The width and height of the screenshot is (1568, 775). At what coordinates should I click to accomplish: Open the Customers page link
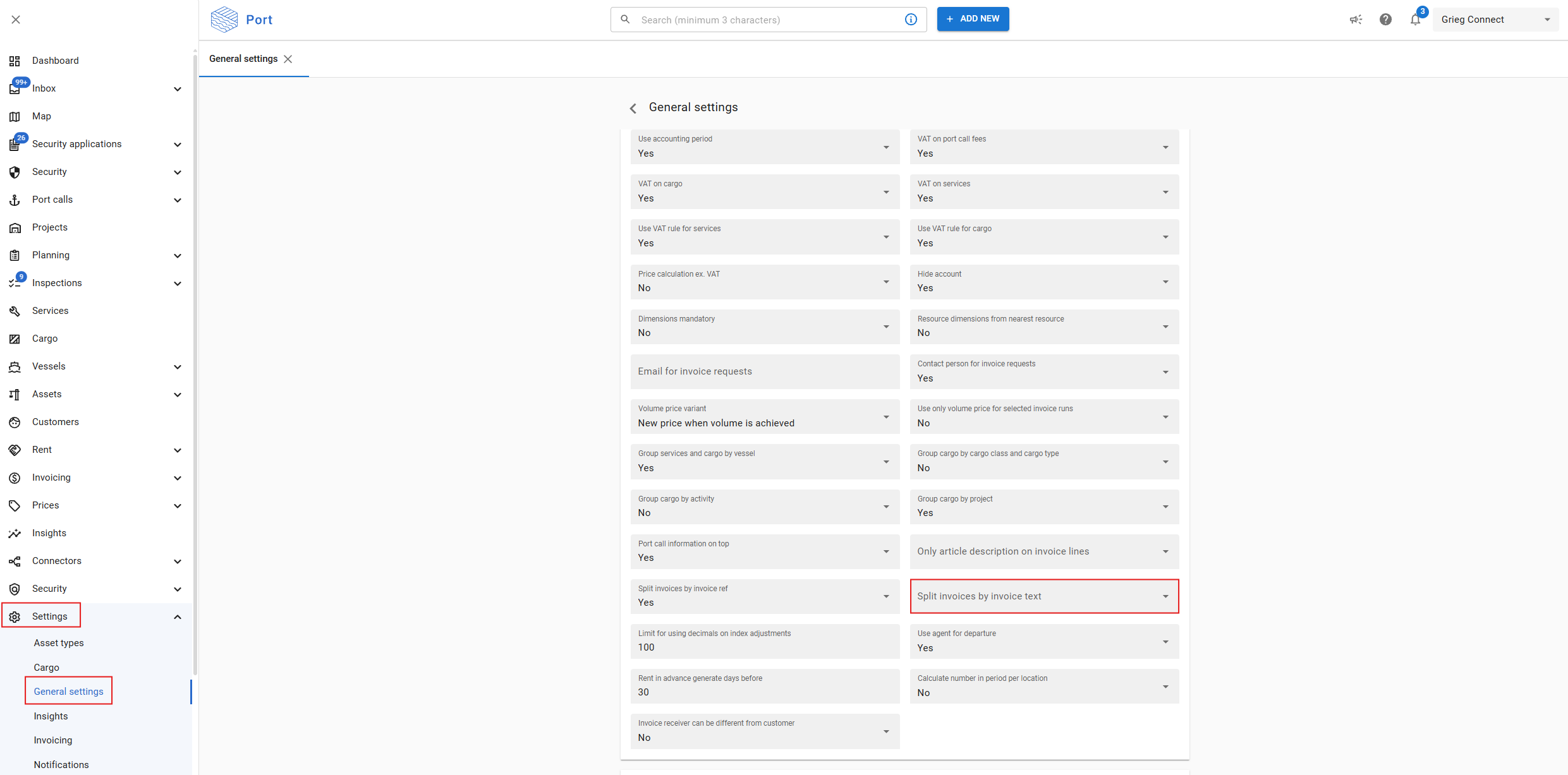(56, 422)
